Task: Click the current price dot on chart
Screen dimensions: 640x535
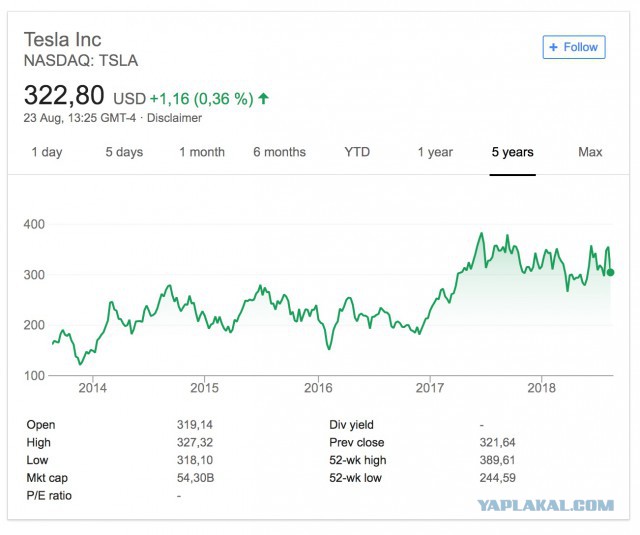Action: 610,272
